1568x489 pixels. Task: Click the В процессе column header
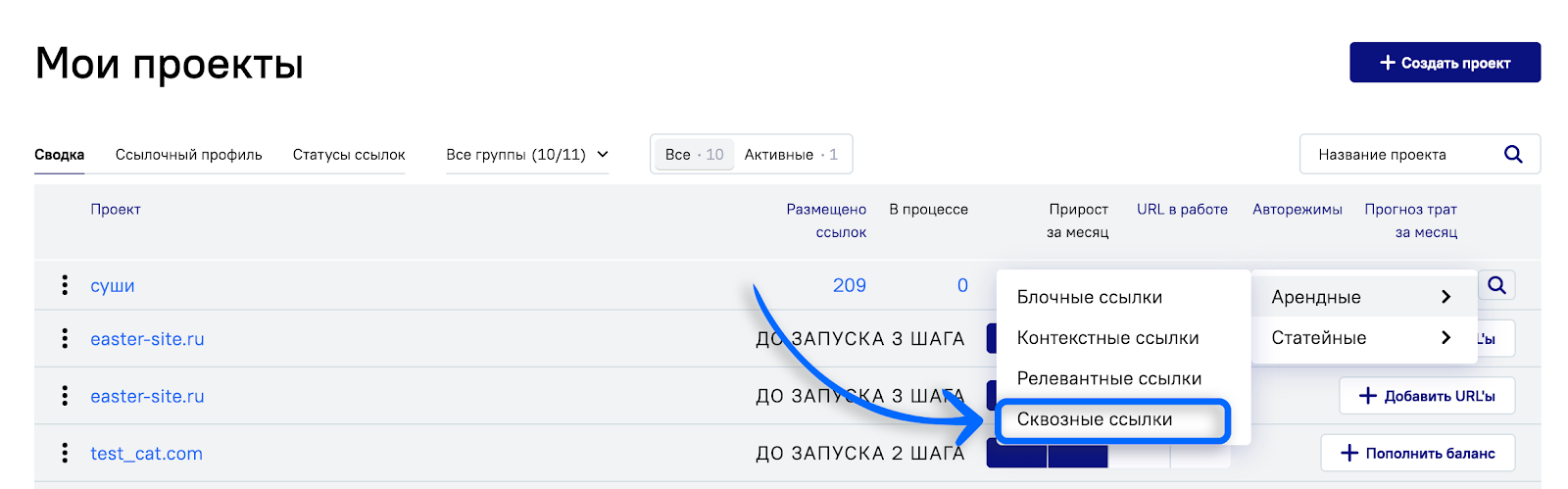(x=929, y=210)
